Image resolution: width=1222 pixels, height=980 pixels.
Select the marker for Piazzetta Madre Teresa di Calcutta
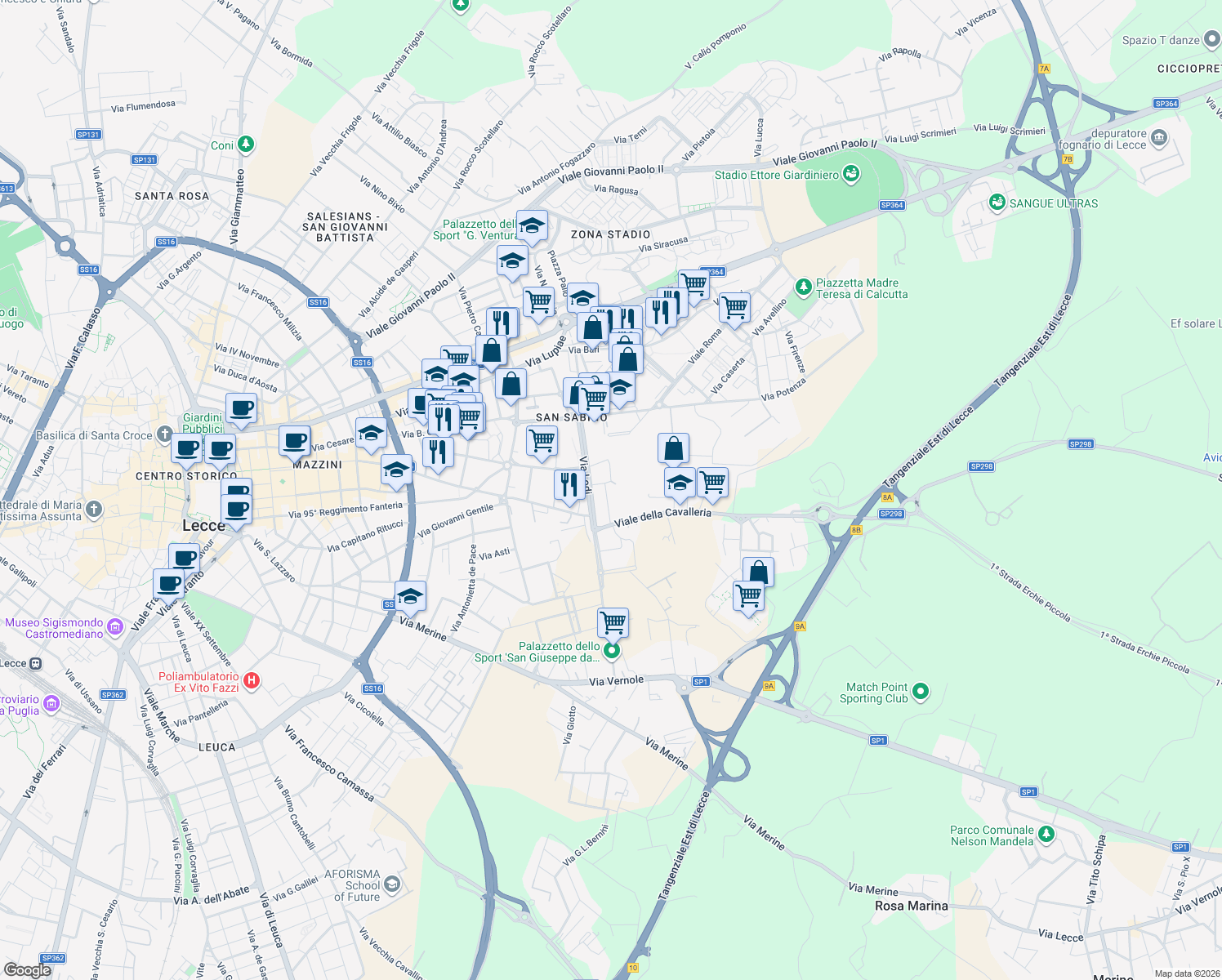805,287
